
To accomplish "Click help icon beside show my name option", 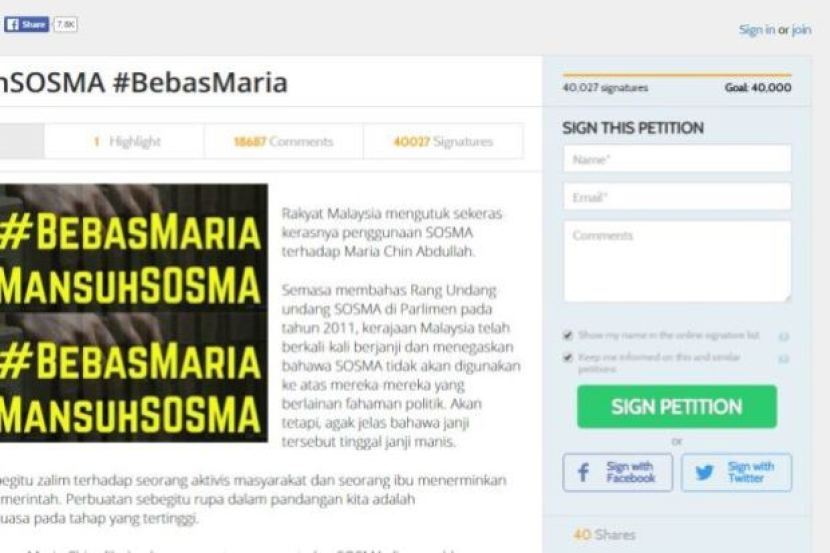I will click(x=784, y=337).
